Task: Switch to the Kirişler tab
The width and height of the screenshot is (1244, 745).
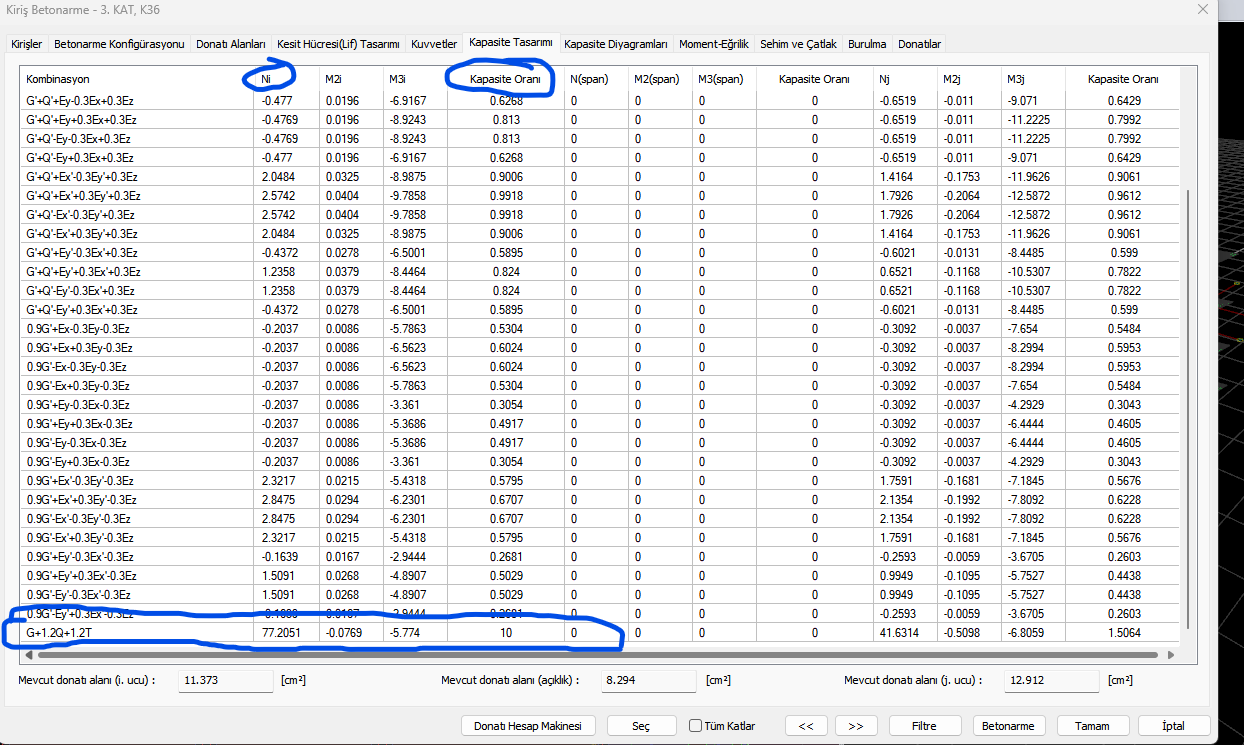Action: coord(27,44)
